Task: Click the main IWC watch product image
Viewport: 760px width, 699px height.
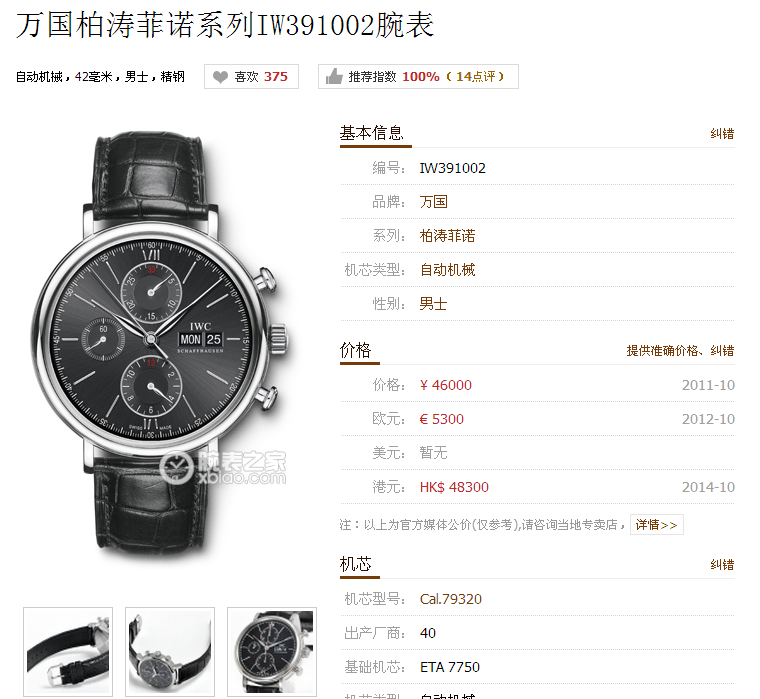Action: (161, 342)
